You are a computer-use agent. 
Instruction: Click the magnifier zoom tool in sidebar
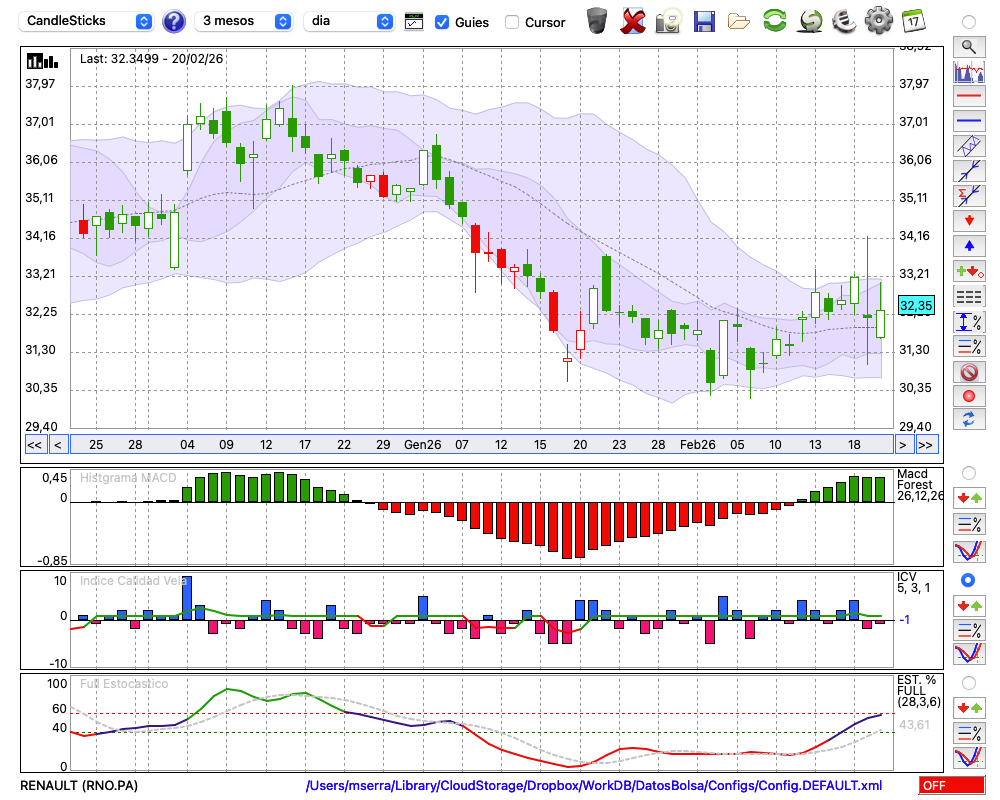tap(968, 46)
